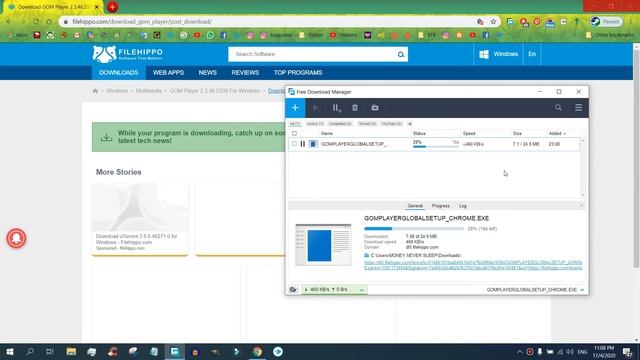Open the Other bookmarks folder
The height and width of the screenshot is (360, 640).
tap(610, 35)
